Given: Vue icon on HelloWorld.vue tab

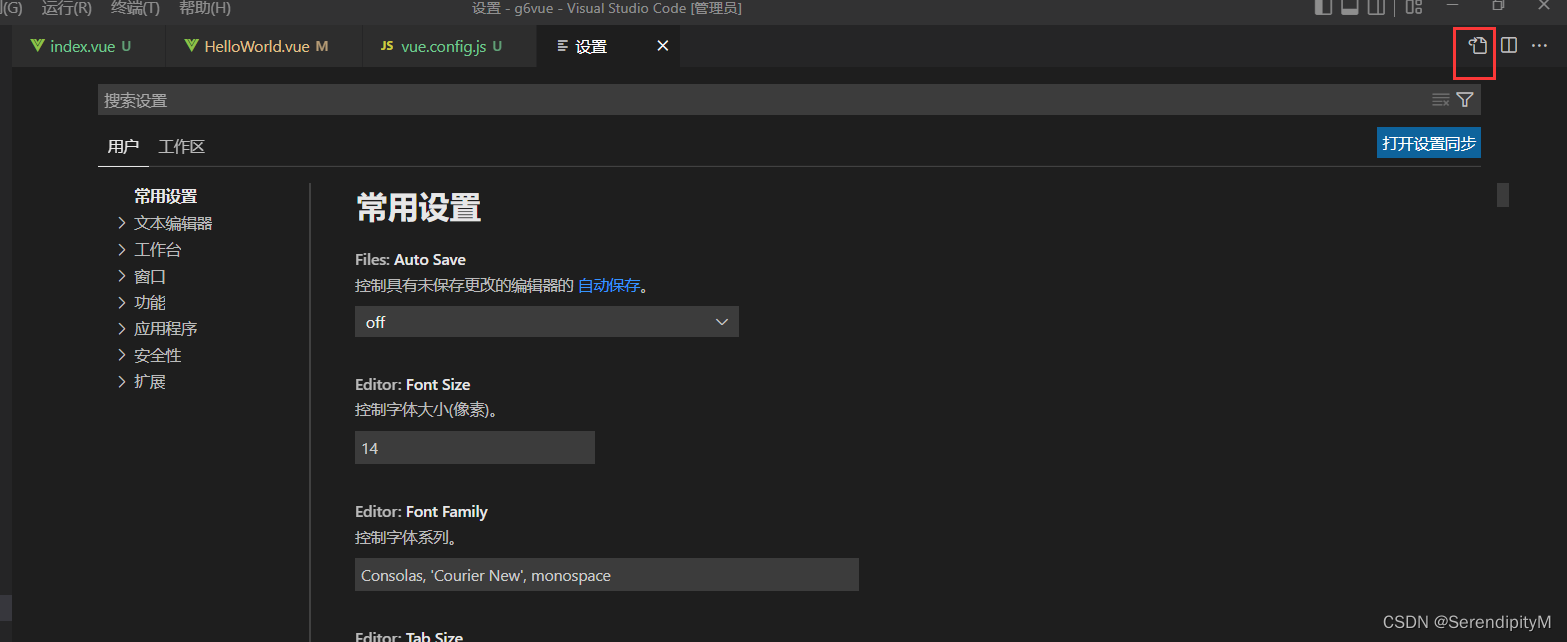Looking at the screenshot, I should [x=192, y=46].
